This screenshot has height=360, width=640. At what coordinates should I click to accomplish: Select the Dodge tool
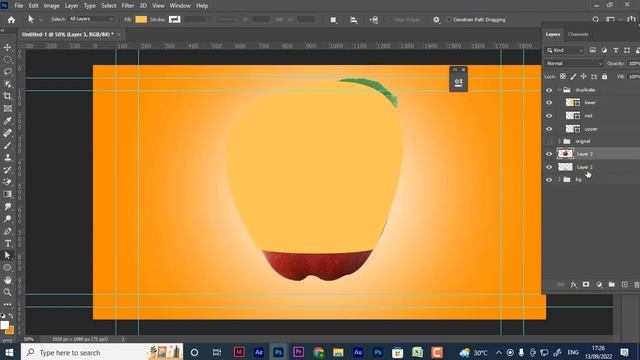(7, 219)
